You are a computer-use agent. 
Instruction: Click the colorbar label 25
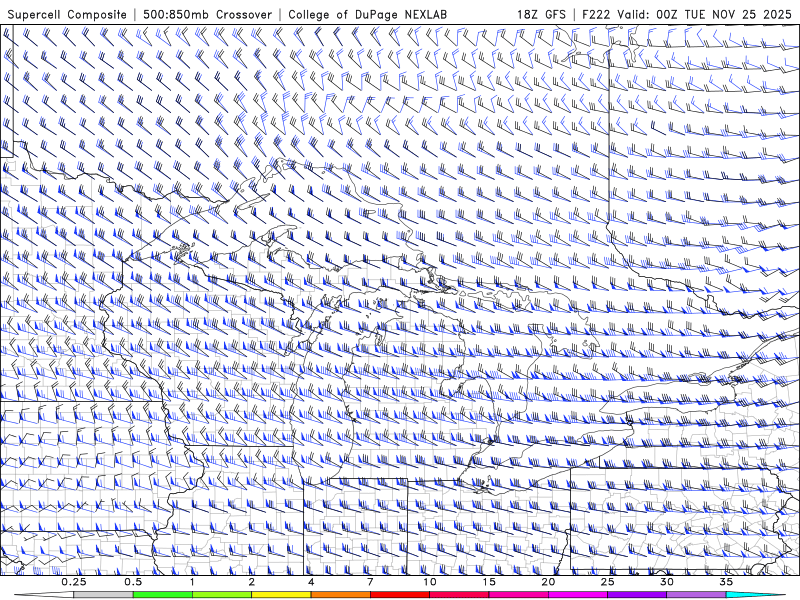(x=607, y=582)
